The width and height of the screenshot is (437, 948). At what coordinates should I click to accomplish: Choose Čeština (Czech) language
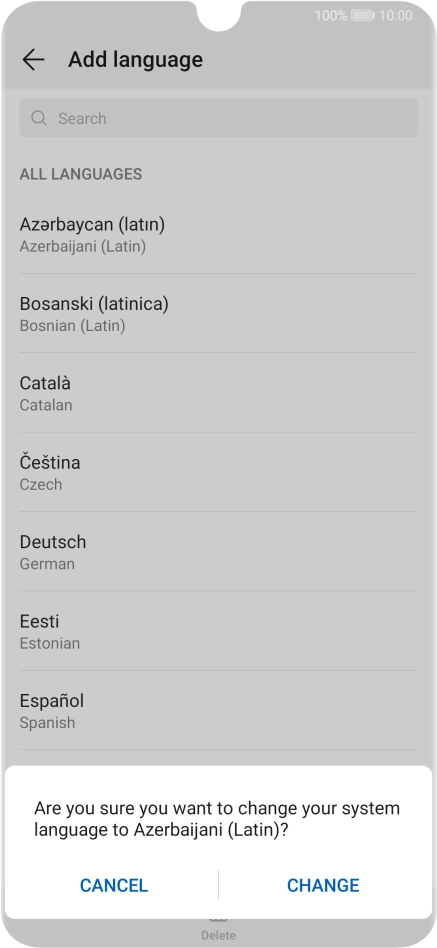pos(218,472)
